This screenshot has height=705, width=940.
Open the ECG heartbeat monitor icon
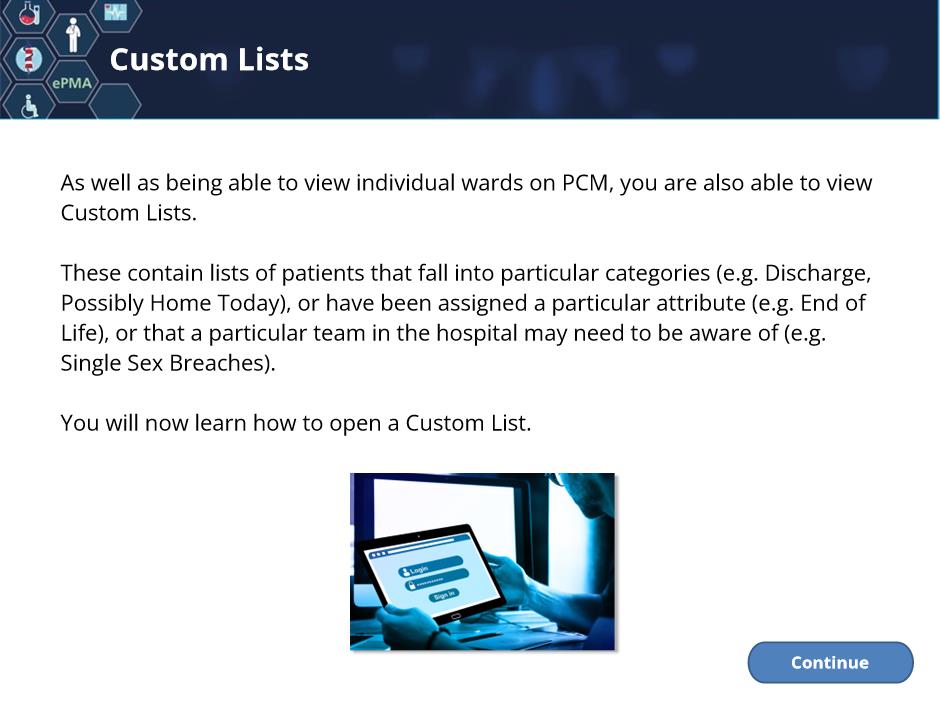(x=116, y=11)
